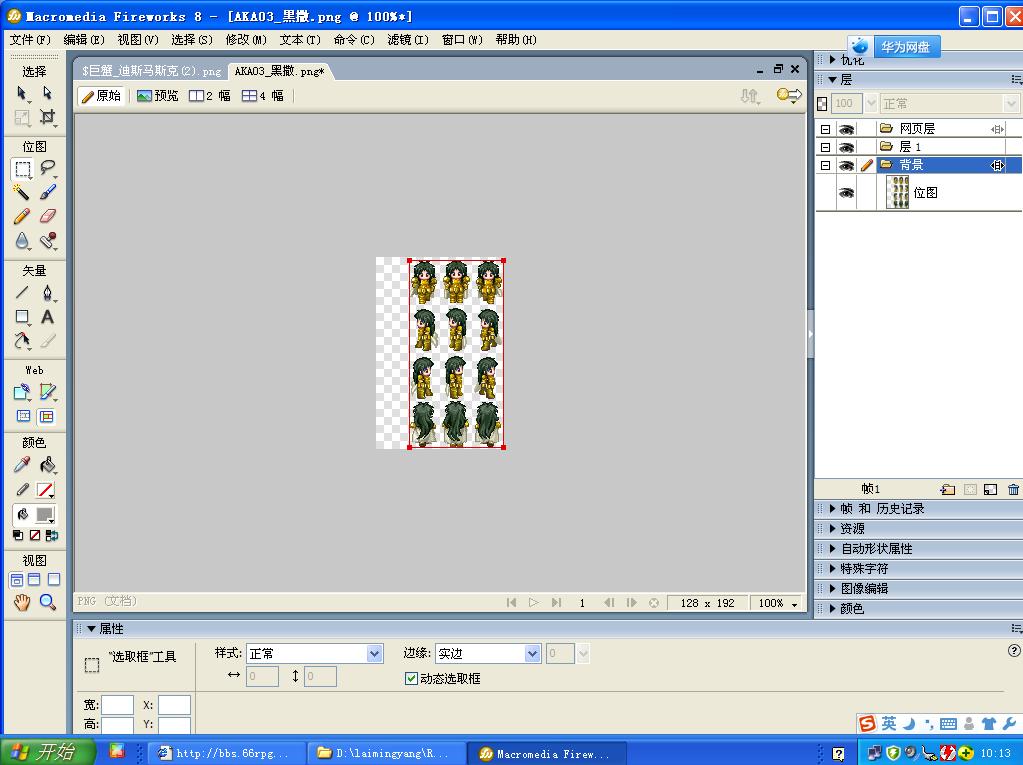Switch to the $巨蟹_迪斯马斯克 document tab

151,70
